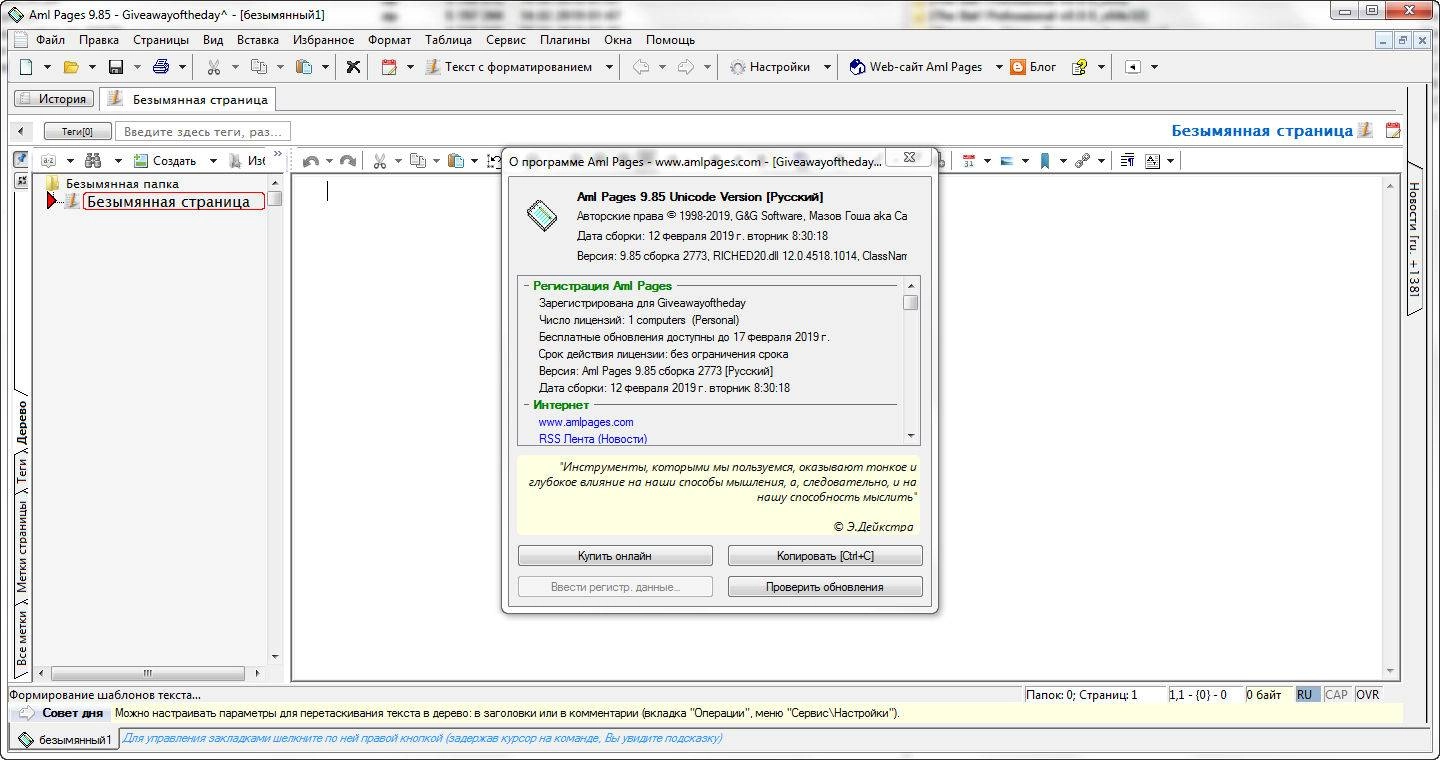
Task: Open the dropdown arrow next to Open folder
Action: click(x=92, y=67)
